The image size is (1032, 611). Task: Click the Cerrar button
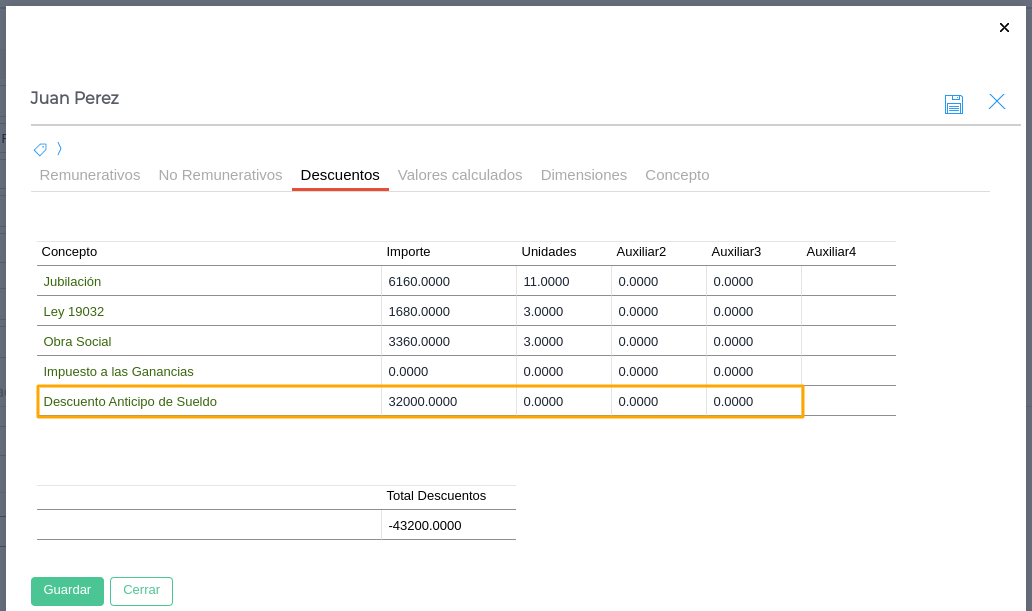[x=141, y=590]
